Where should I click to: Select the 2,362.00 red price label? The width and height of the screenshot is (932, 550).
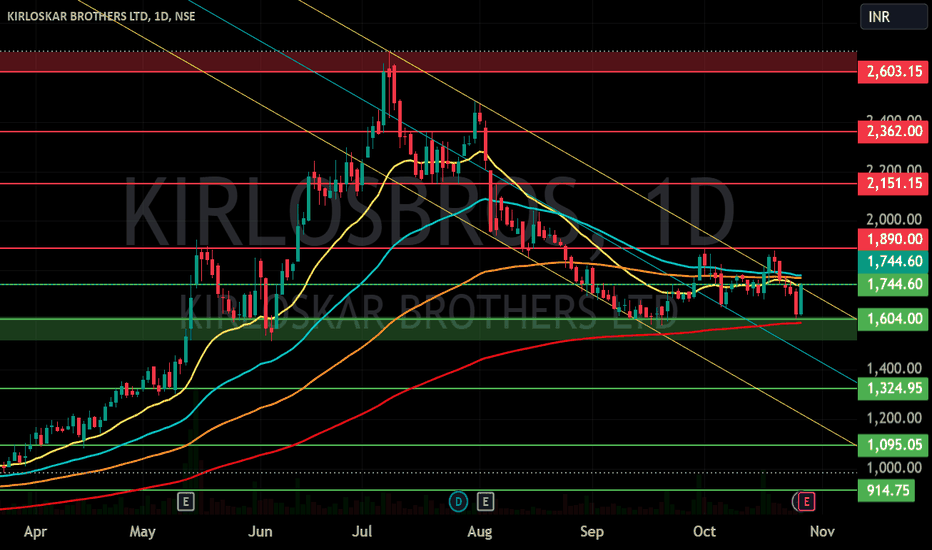pyautogui.click(x=893, y=131)
